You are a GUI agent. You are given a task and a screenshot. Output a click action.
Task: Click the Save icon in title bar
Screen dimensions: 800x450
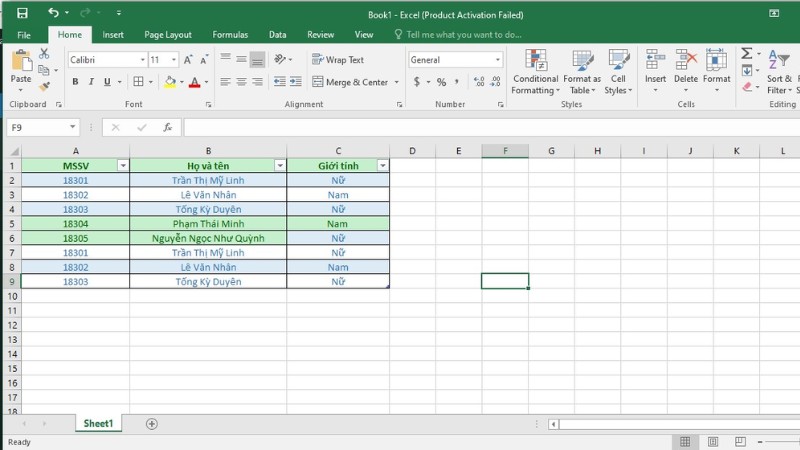click(22, 13)
